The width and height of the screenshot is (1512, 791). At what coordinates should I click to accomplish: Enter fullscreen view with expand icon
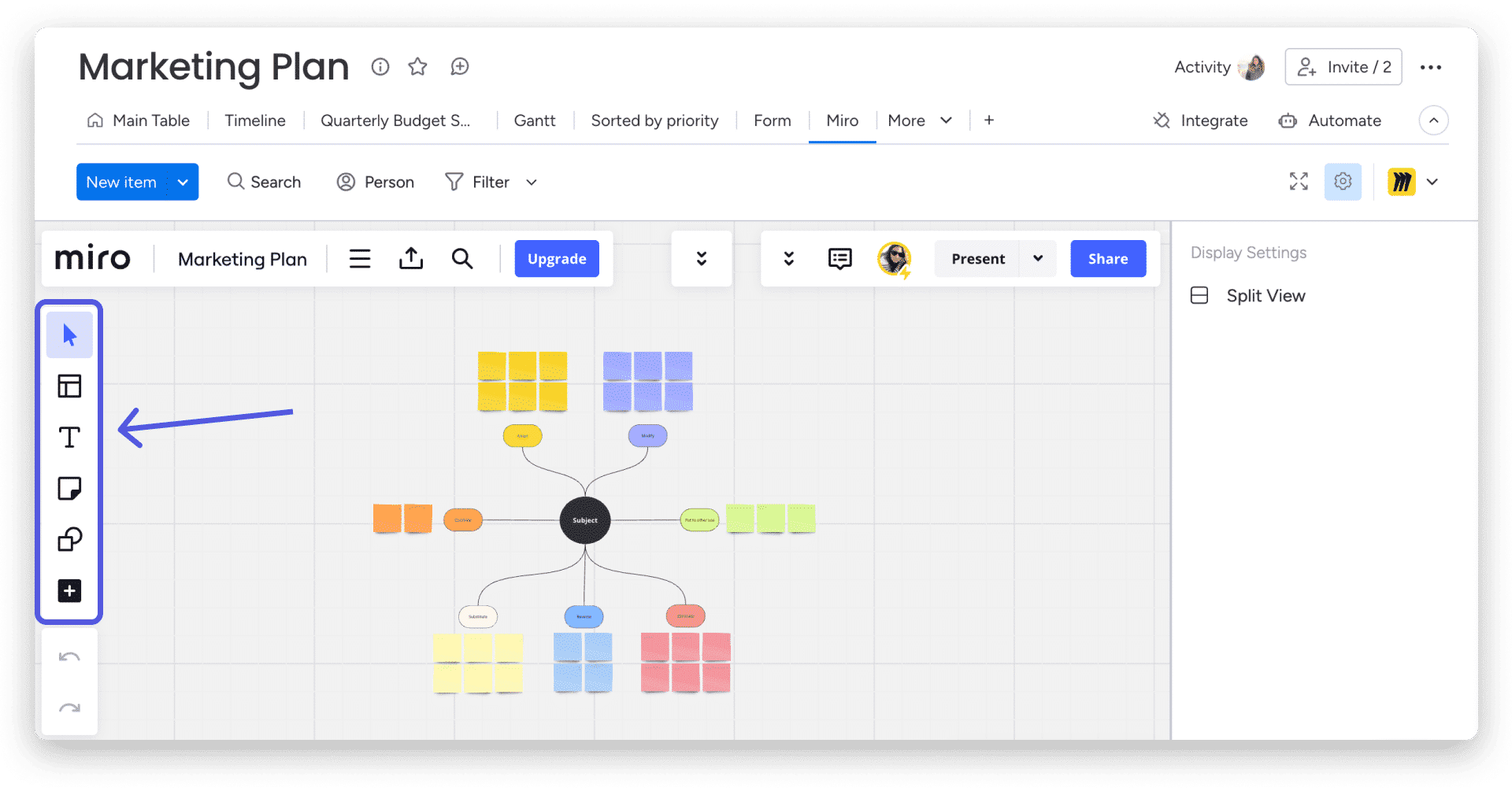(1299, 182)
